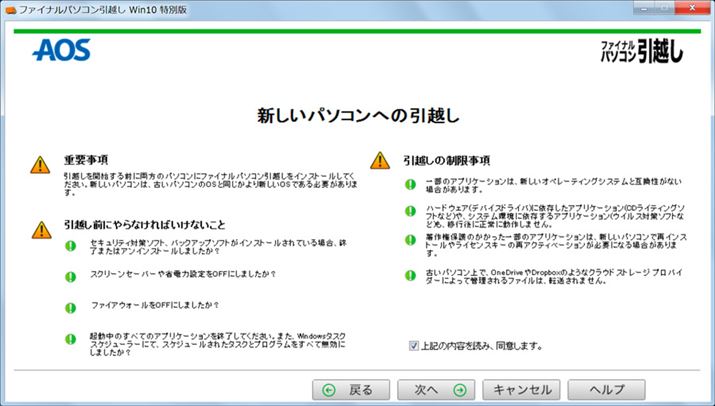
Task: Click the app icon in title bar
Action: pyautogui.click(x=10, y=10)
